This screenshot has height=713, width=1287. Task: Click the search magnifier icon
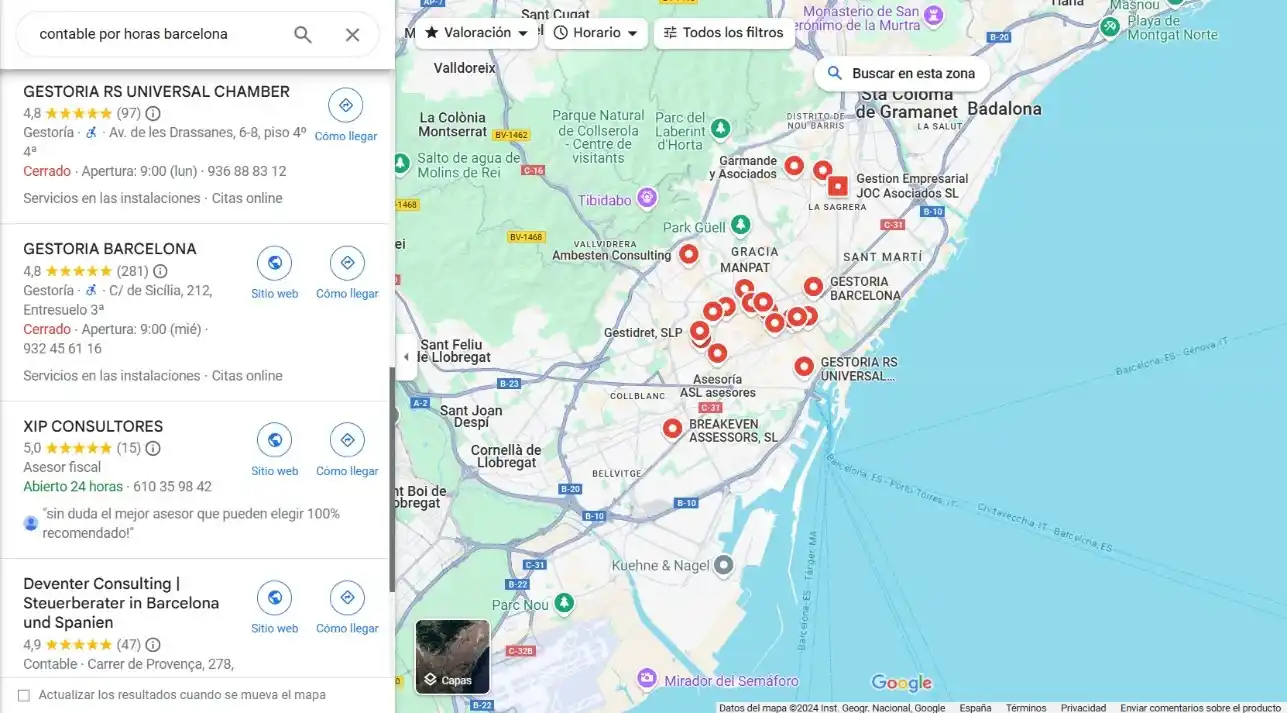[303, 35]
